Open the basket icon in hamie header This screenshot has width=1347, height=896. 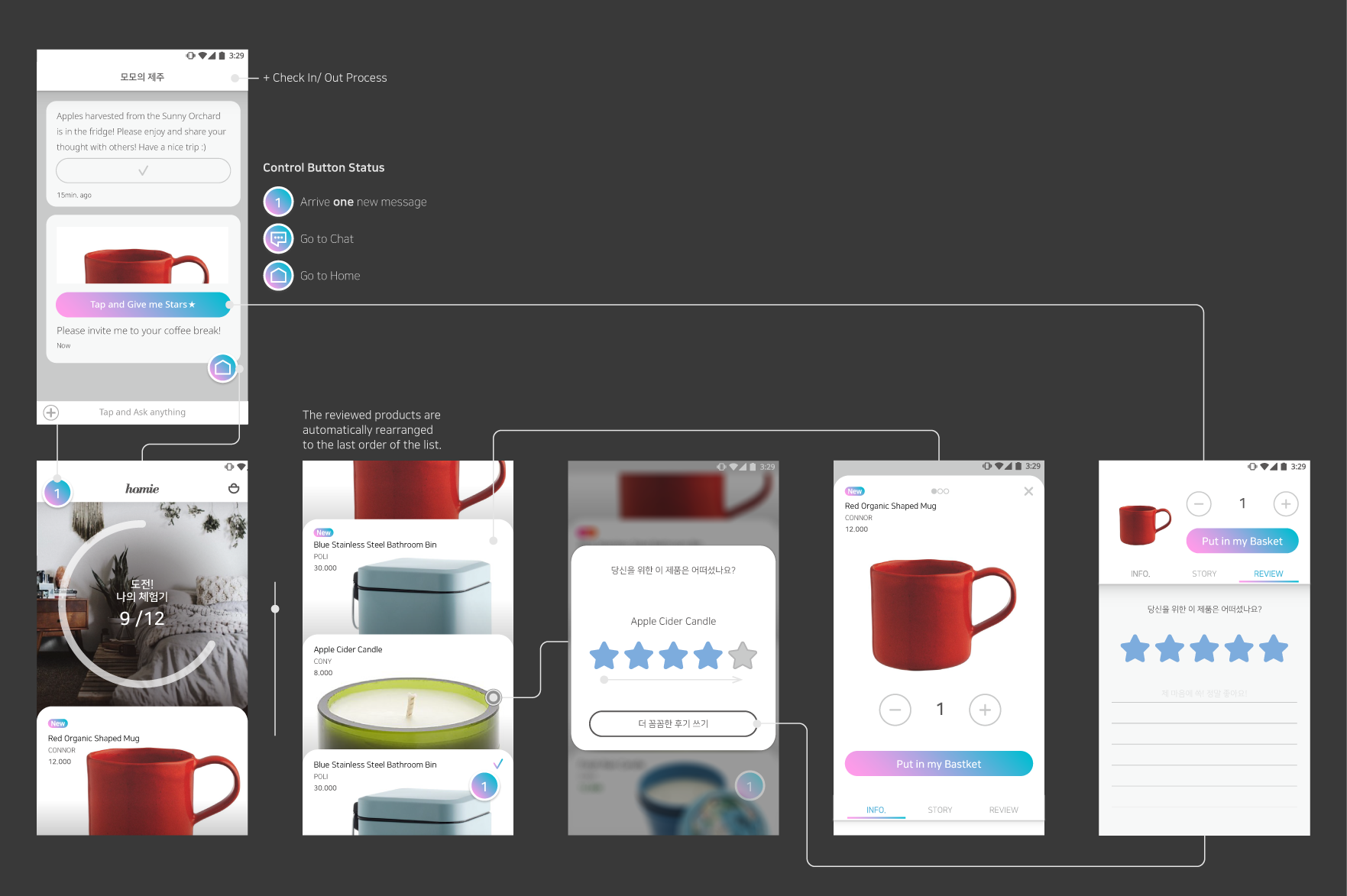coord(234,488)
